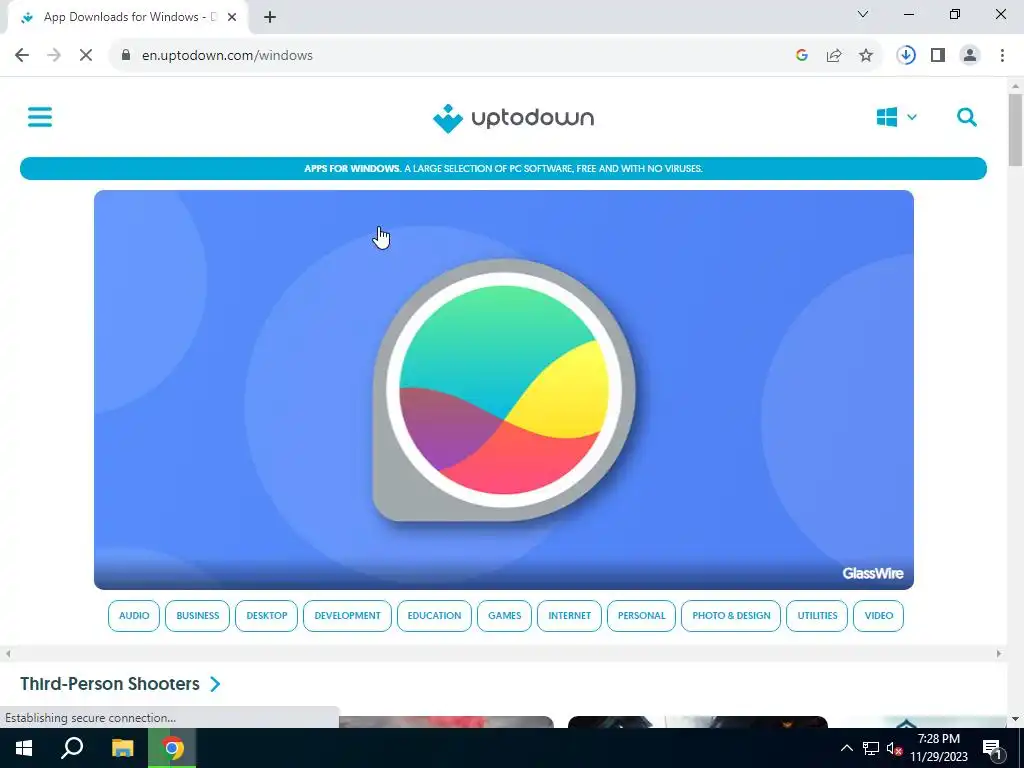Open the hamburger menu on Uptodown

pyautogui.click(x=40, y=118)
